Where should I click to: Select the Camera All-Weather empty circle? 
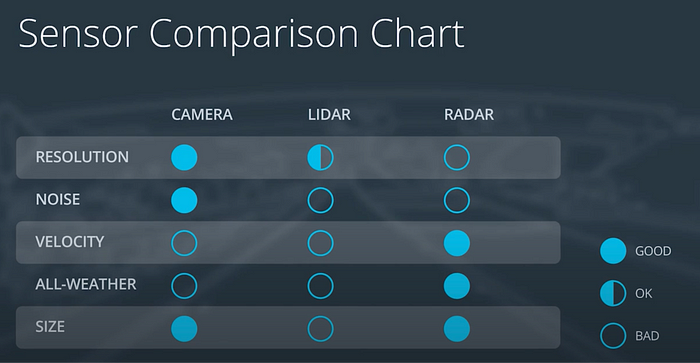pyautogui.click(x=184, y=286)
